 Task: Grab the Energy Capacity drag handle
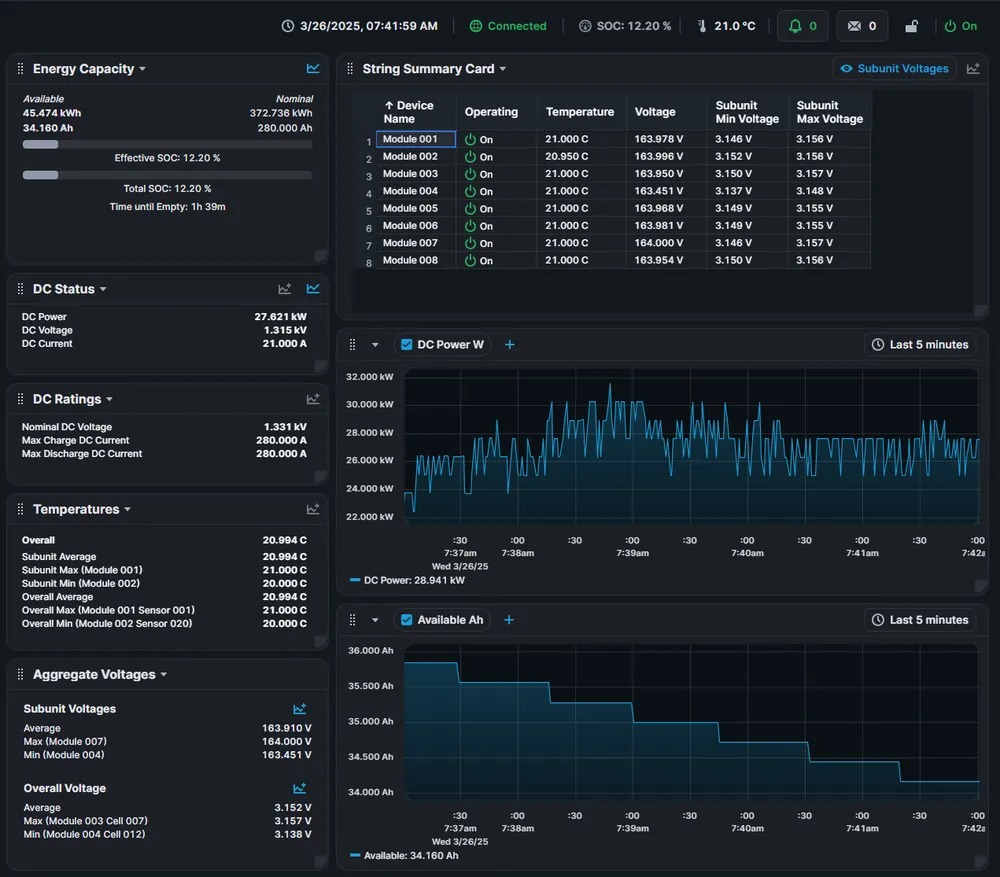20,69
